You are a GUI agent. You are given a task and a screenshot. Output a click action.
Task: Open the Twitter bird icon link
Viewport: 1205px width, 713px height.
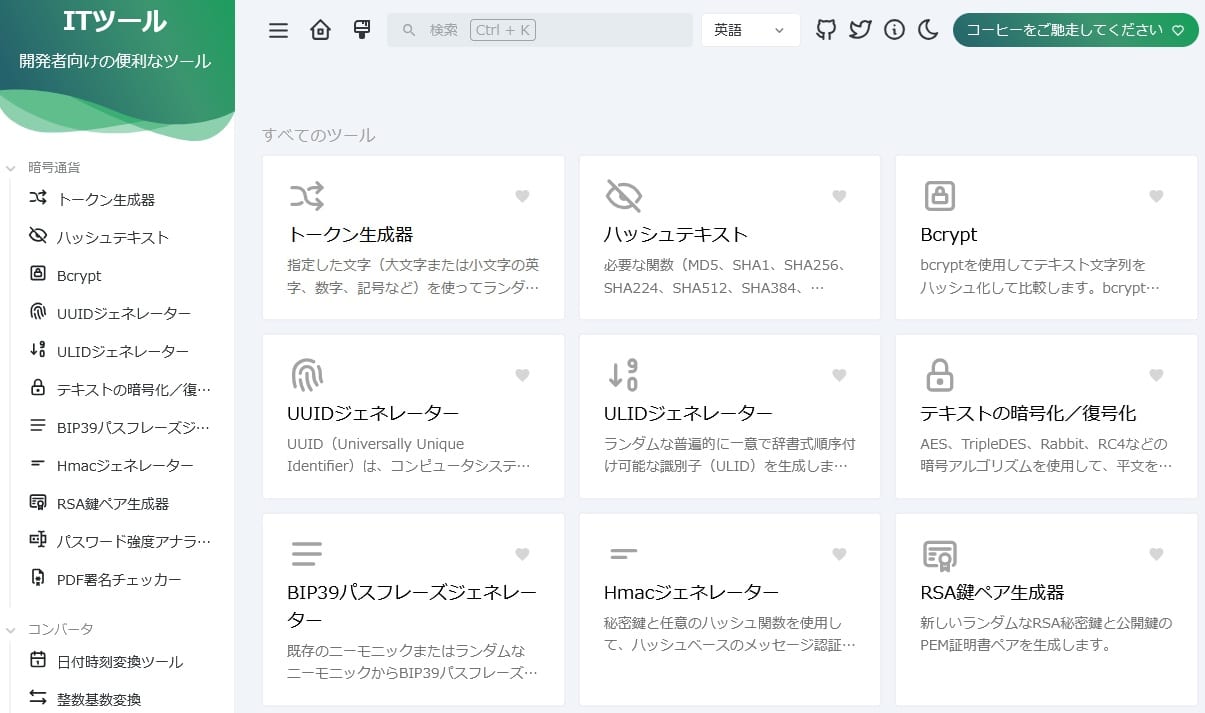pyautogui.click(x=860, y=30)
